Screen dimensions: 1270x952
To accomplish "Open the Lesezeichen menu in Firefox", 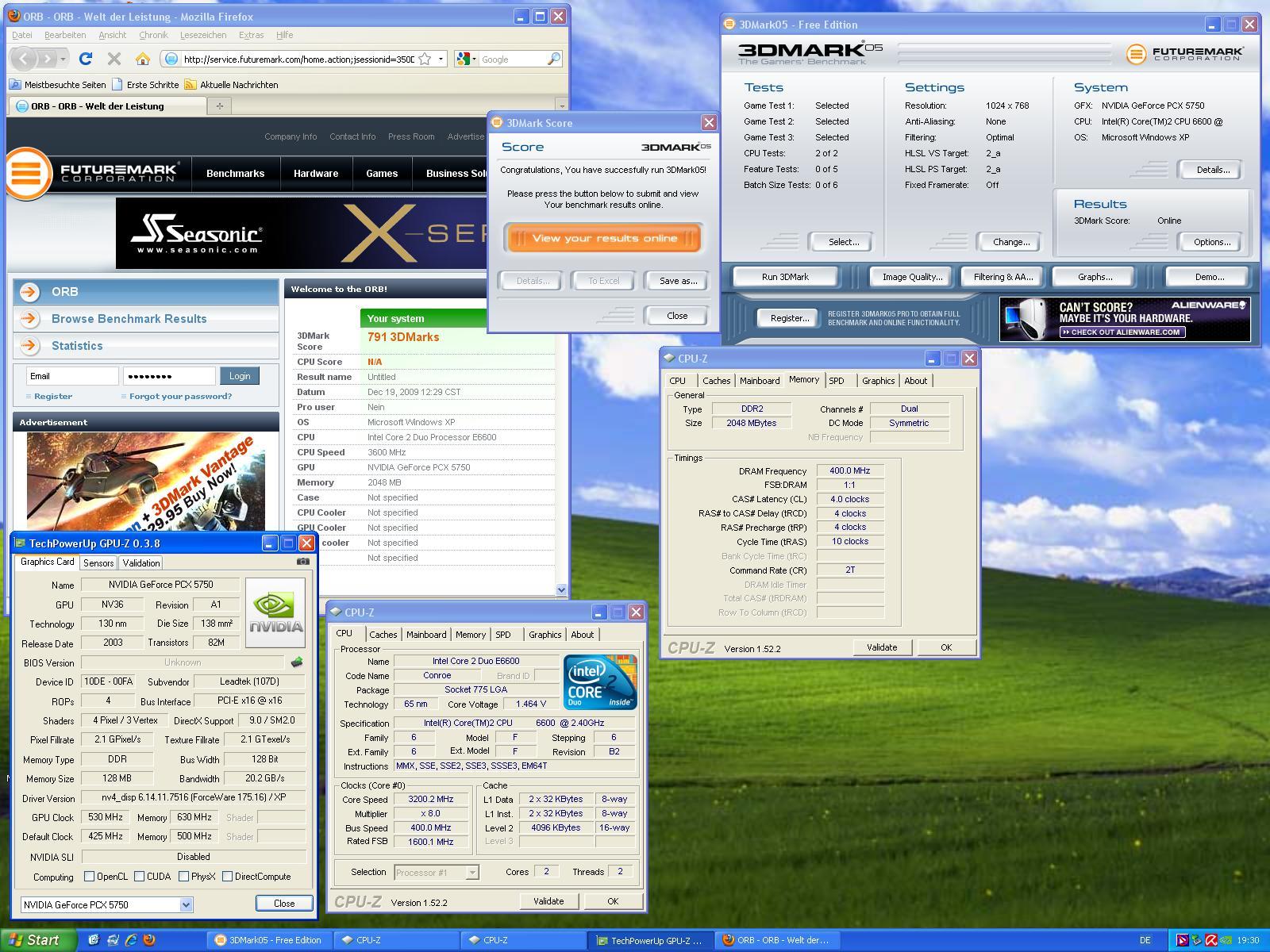I will [x=203, y=35].
